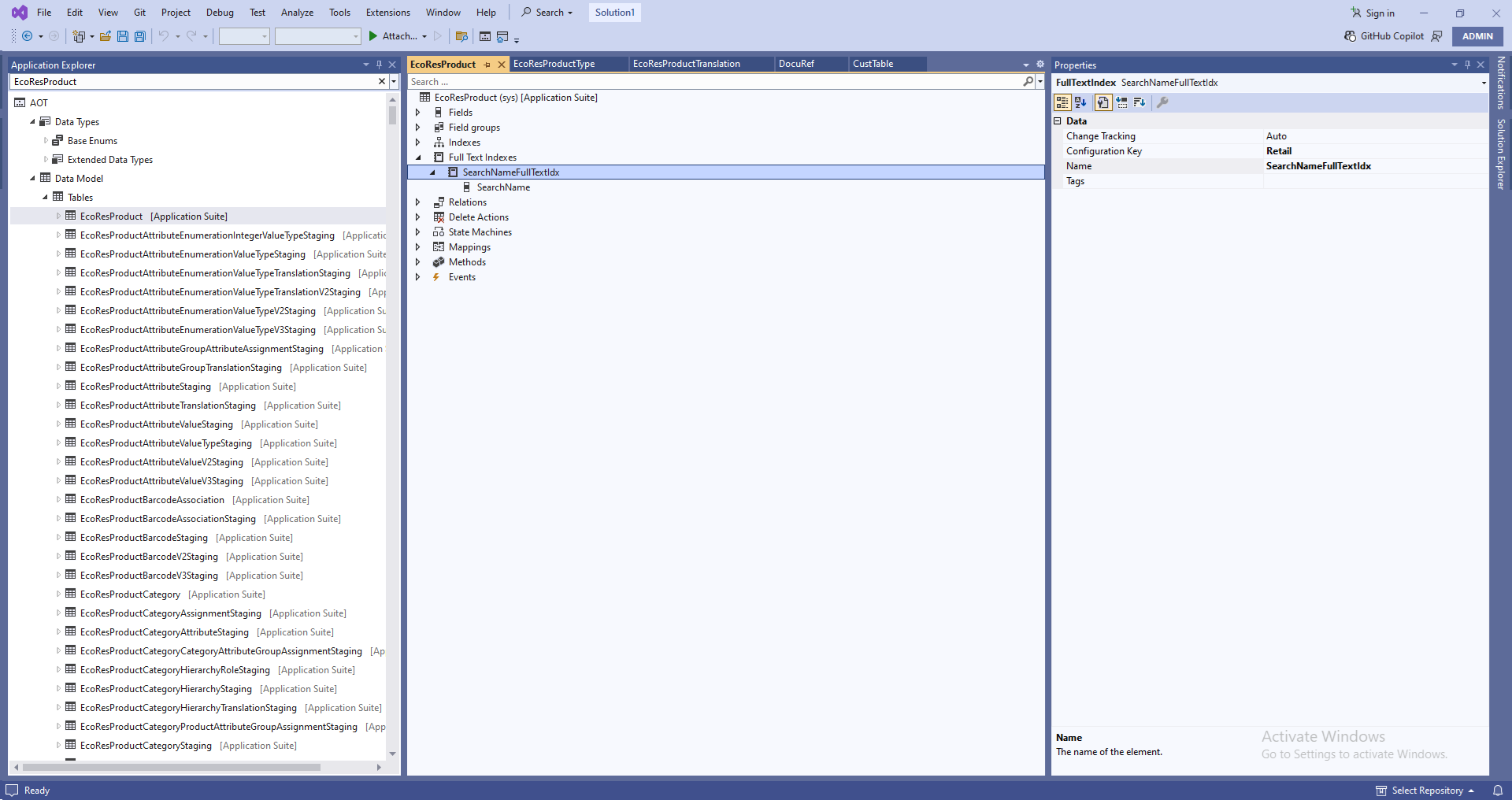Screen dimensions: 1512x800
Task: Click the Notifications bell in the status bar
Action: tap(1498, 791)
